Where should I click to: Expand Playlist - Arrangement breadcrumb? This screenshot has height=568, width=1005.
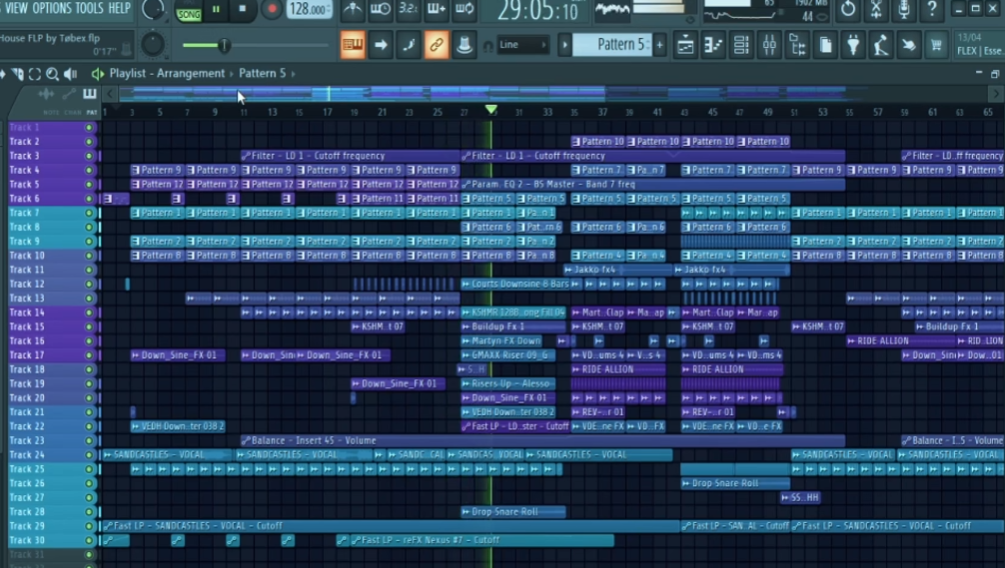click(233, 74)
